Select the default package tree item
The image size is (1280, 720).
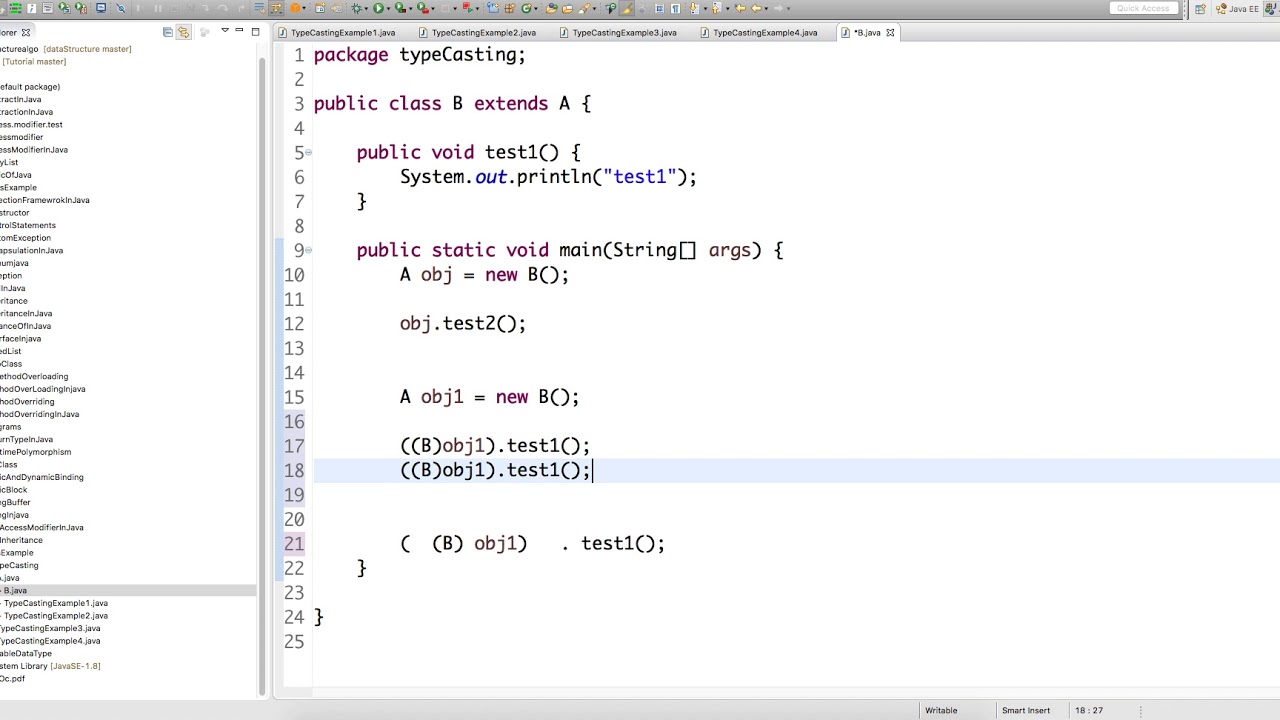coord(30,87)
